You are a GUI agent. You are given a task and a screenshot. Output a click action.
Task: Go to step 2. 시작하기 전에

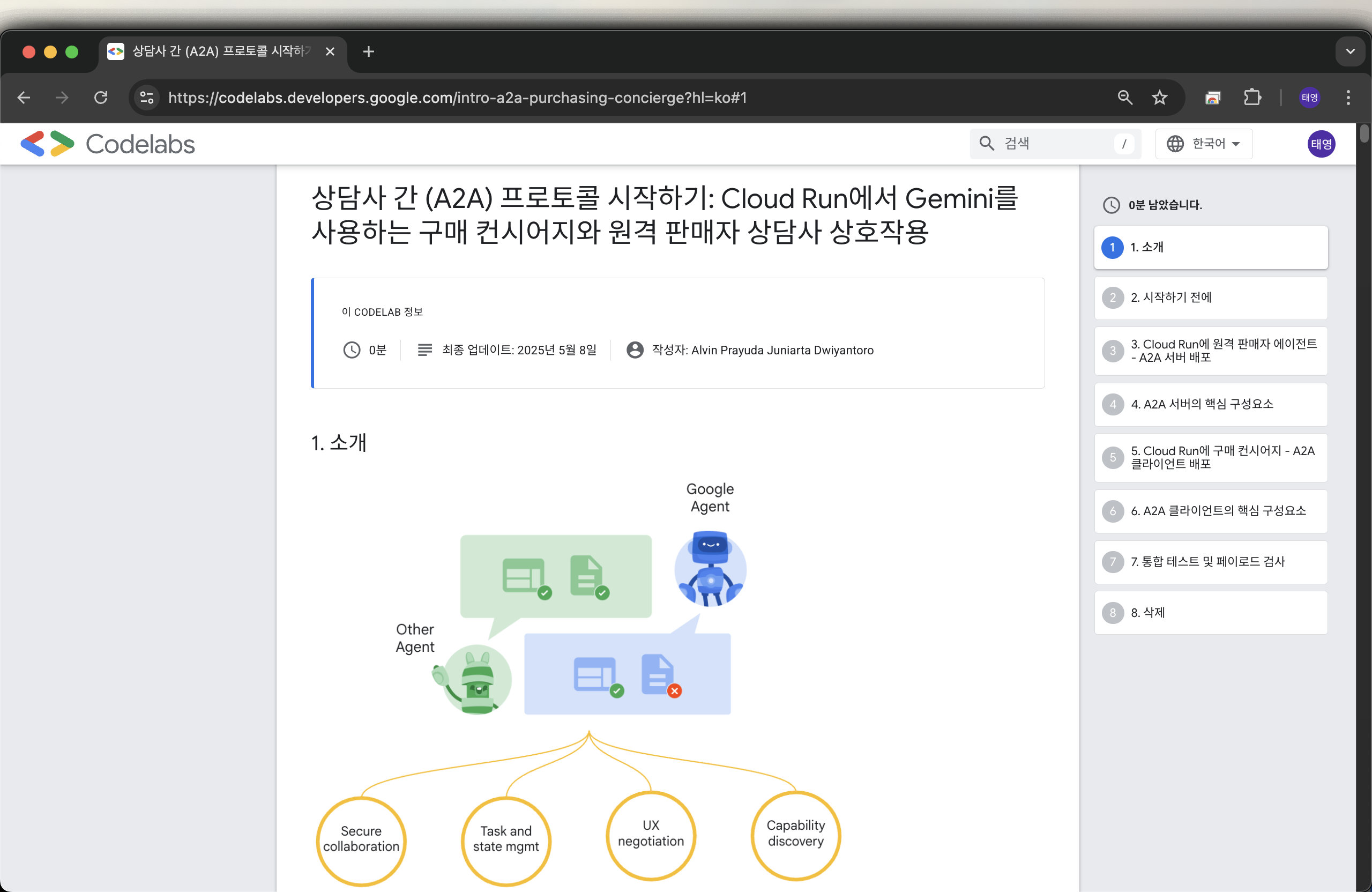(x=1211, y=298)
